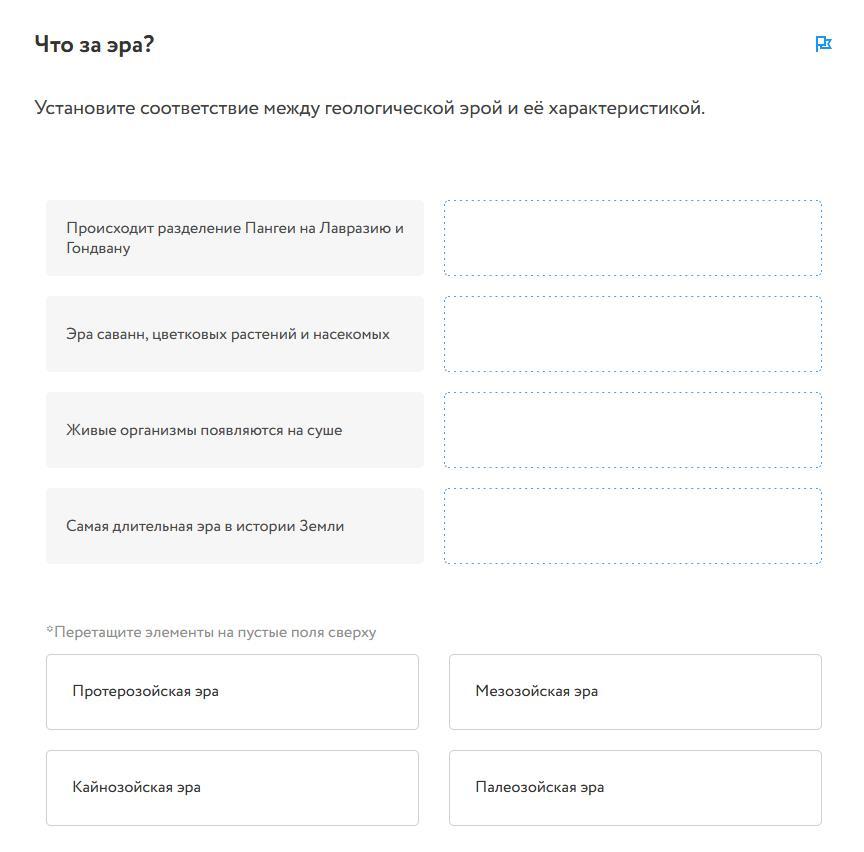Click the word характеристикой in the instruction

626,108
